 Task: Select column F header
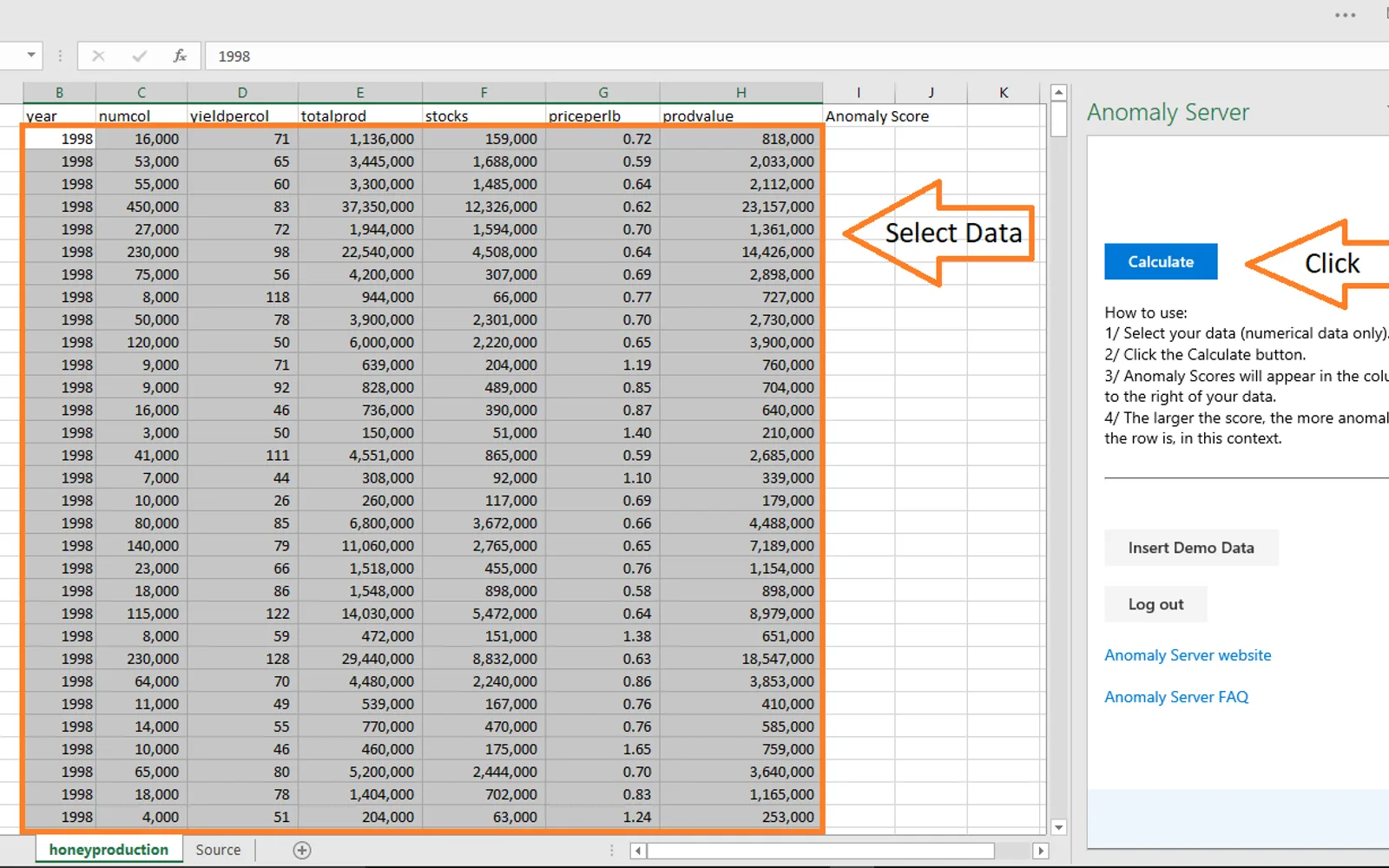(484, 93)
